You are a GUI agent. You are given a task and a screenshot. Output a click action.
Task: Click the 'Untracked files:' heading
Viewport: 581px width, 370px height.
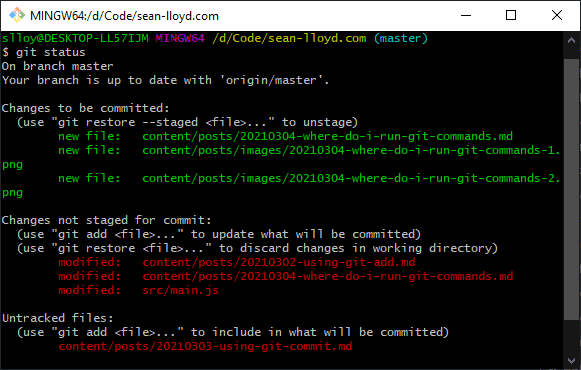pos(57,318)
